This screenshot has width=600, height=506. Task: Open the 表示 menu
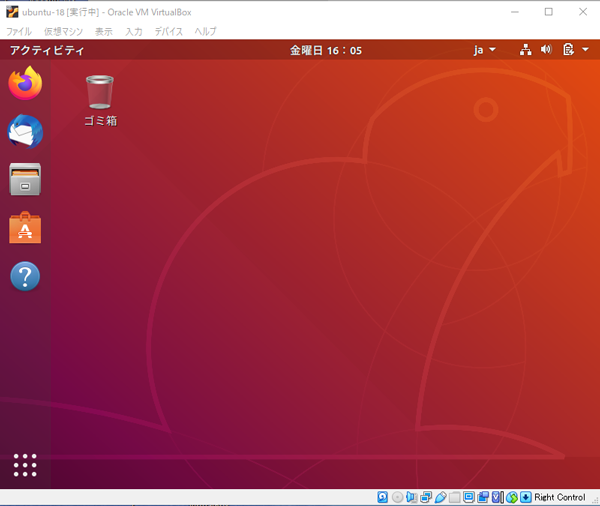tap(104, 31)
